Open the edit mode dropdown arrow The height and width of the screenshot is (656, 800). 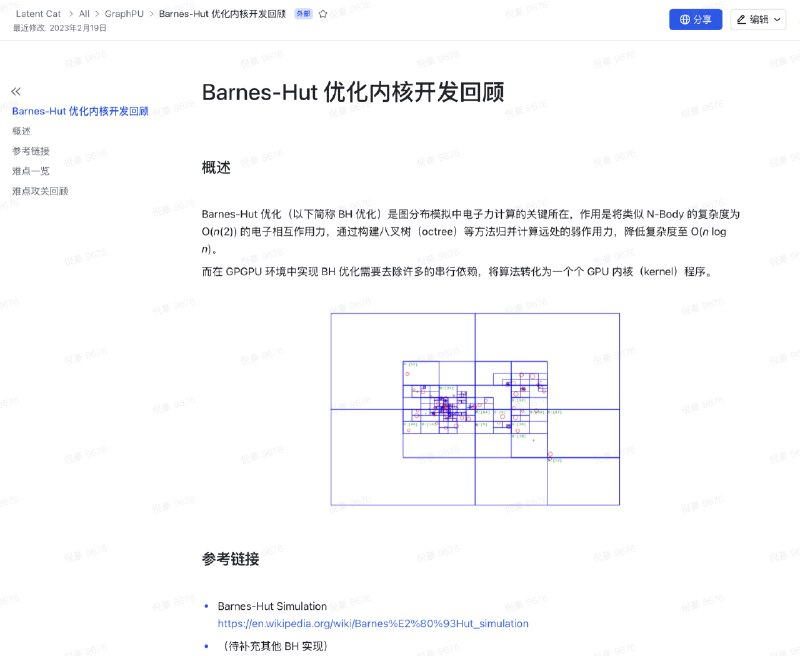pyautogui.click(x=777, y=19)
